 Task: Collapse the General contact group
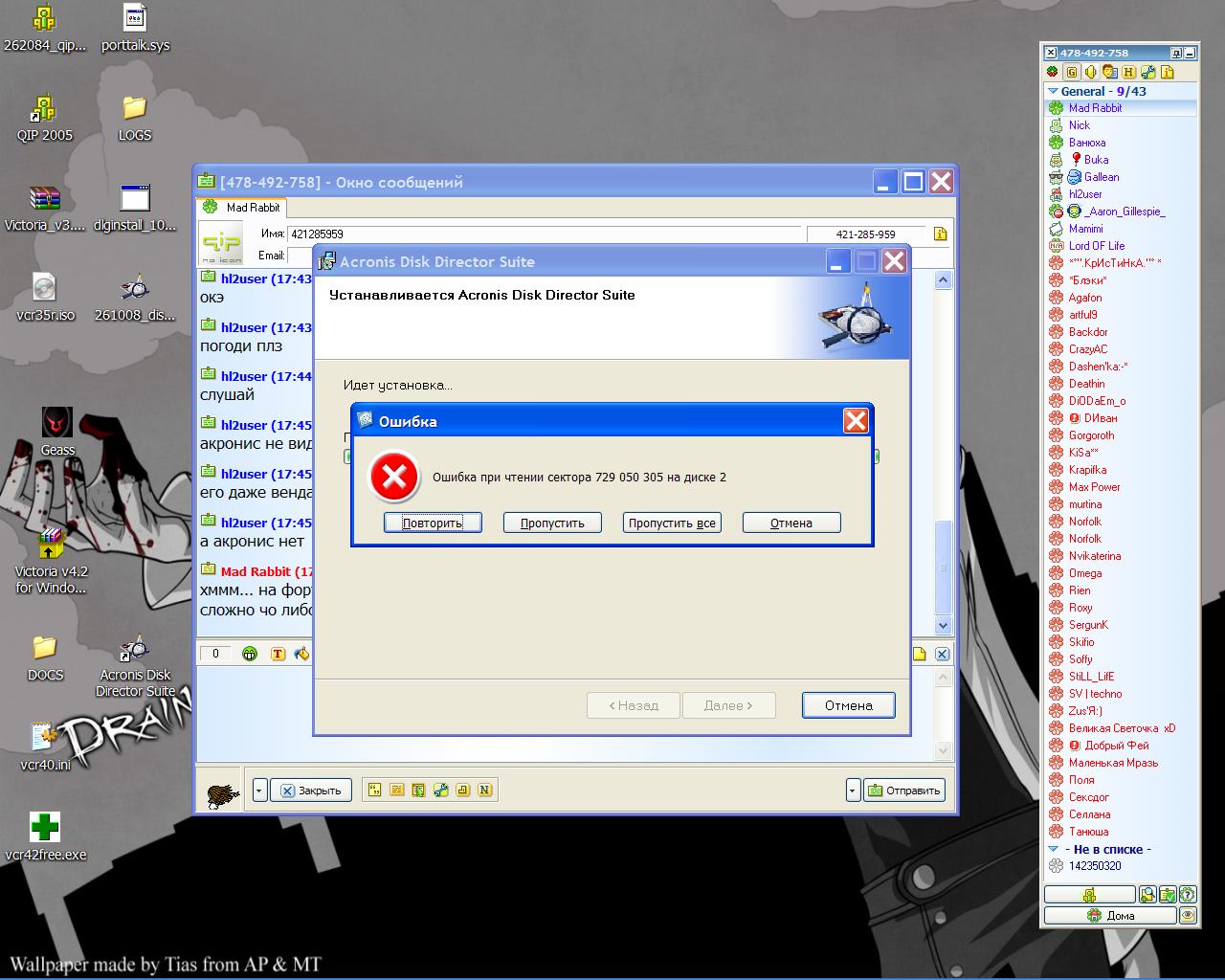1053,92
